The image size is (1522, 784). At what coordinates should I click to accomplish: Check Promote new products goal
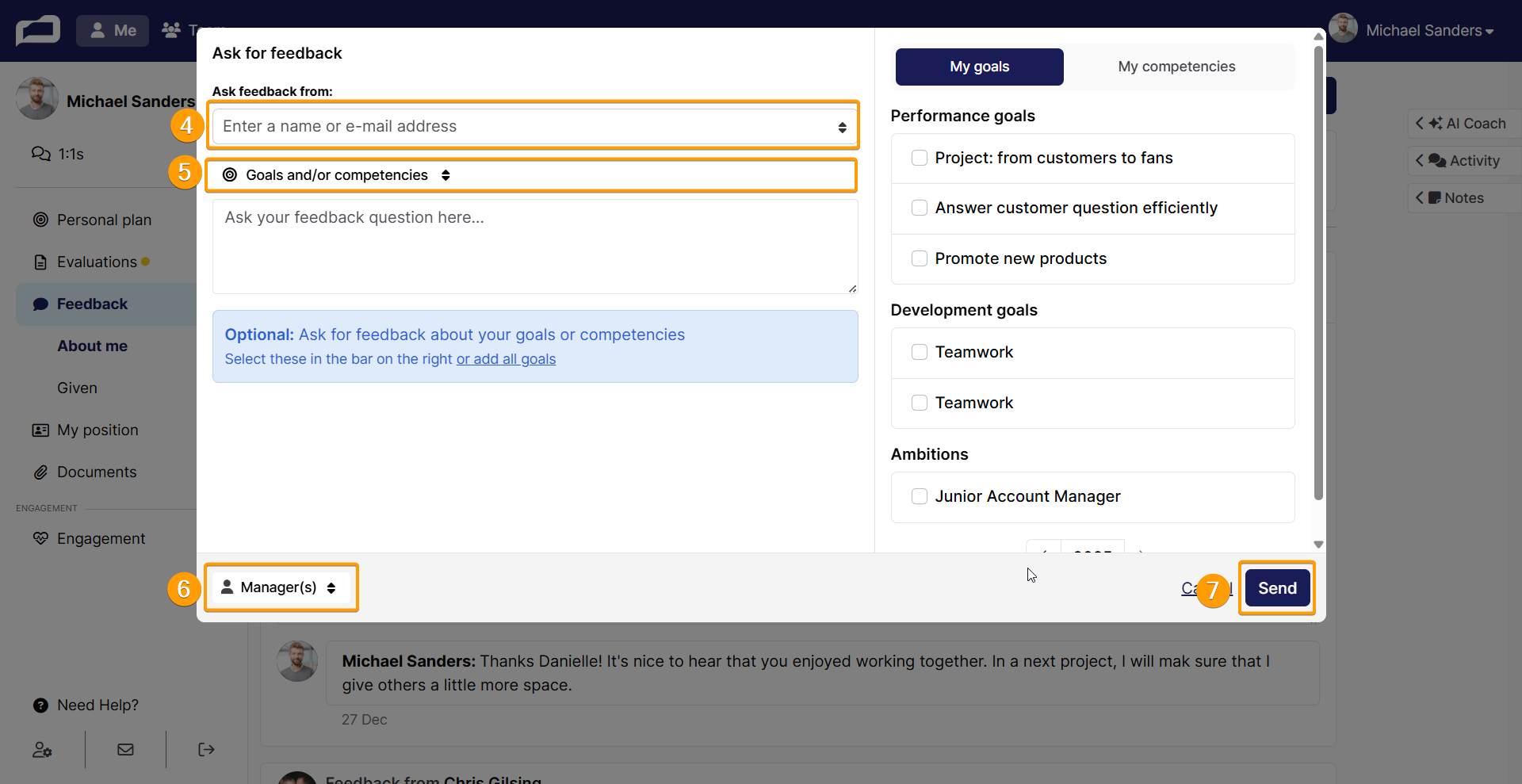click(x=920, y=258)
